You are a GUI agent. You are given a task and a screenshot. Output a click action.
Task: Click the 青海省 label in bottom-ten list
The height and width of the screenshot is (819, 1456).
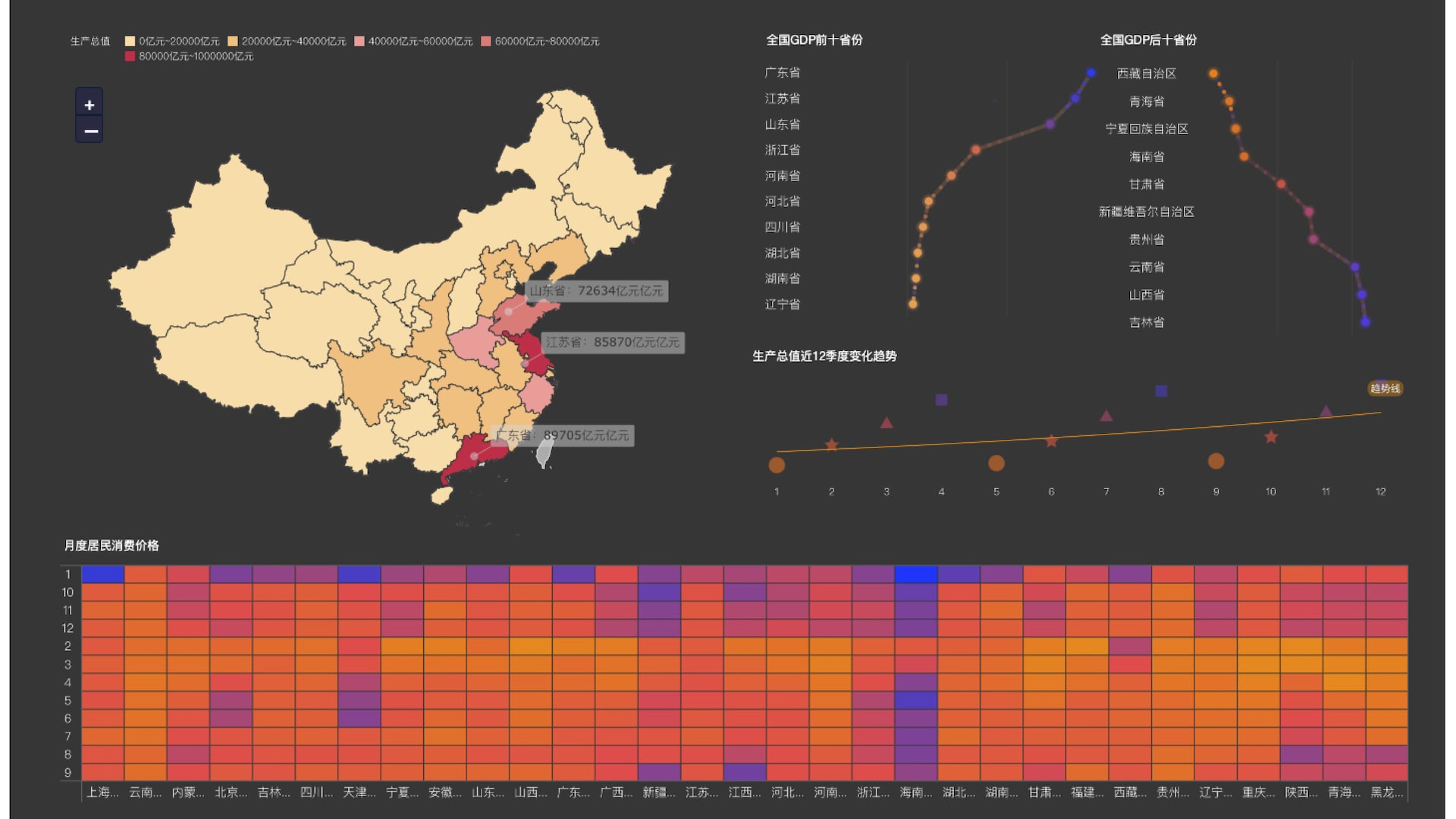tap(1147, 101)
